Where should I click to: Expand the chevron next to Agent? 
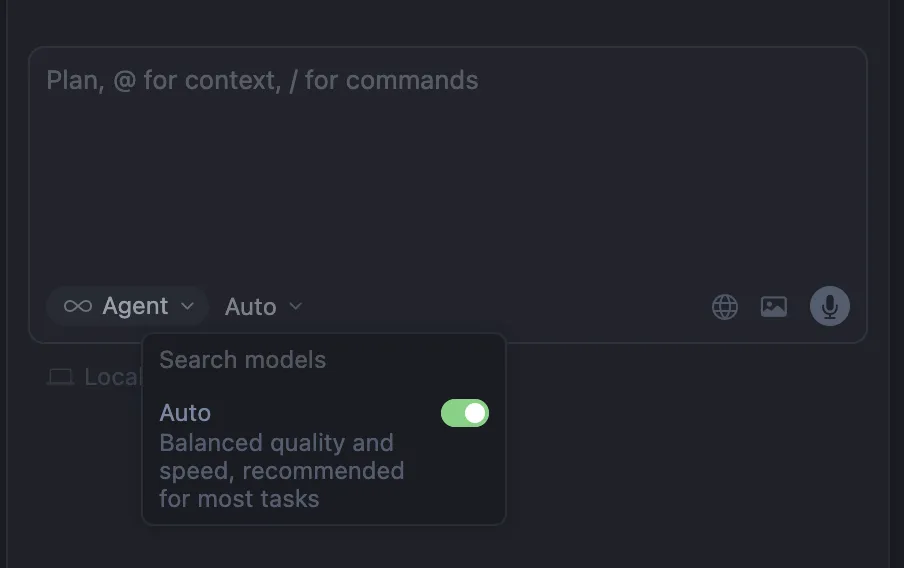coord(187,306)
